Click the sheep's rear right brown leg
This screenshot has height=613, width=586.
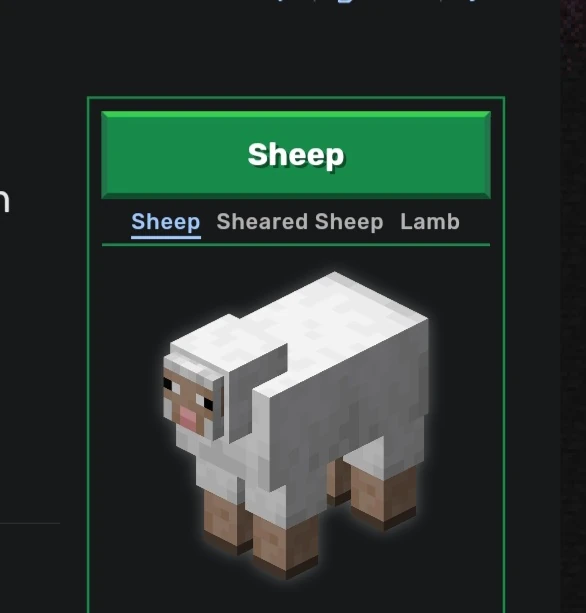click(x=383, y=496)
